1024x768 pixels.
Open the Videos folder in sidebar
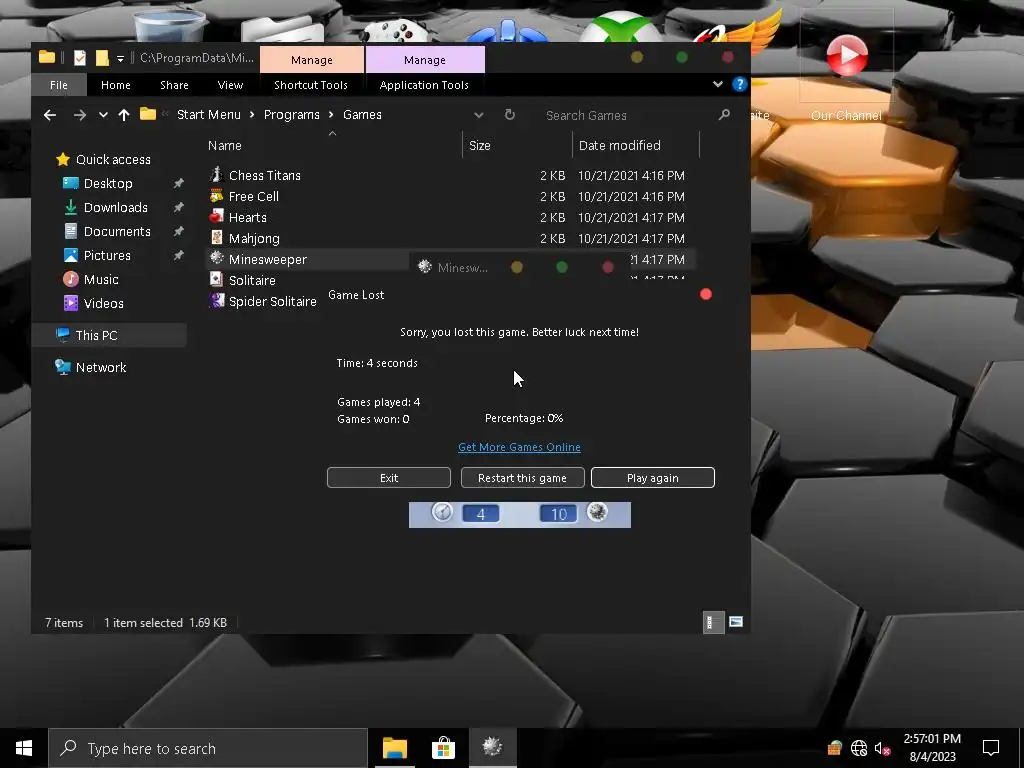(103, 304)
